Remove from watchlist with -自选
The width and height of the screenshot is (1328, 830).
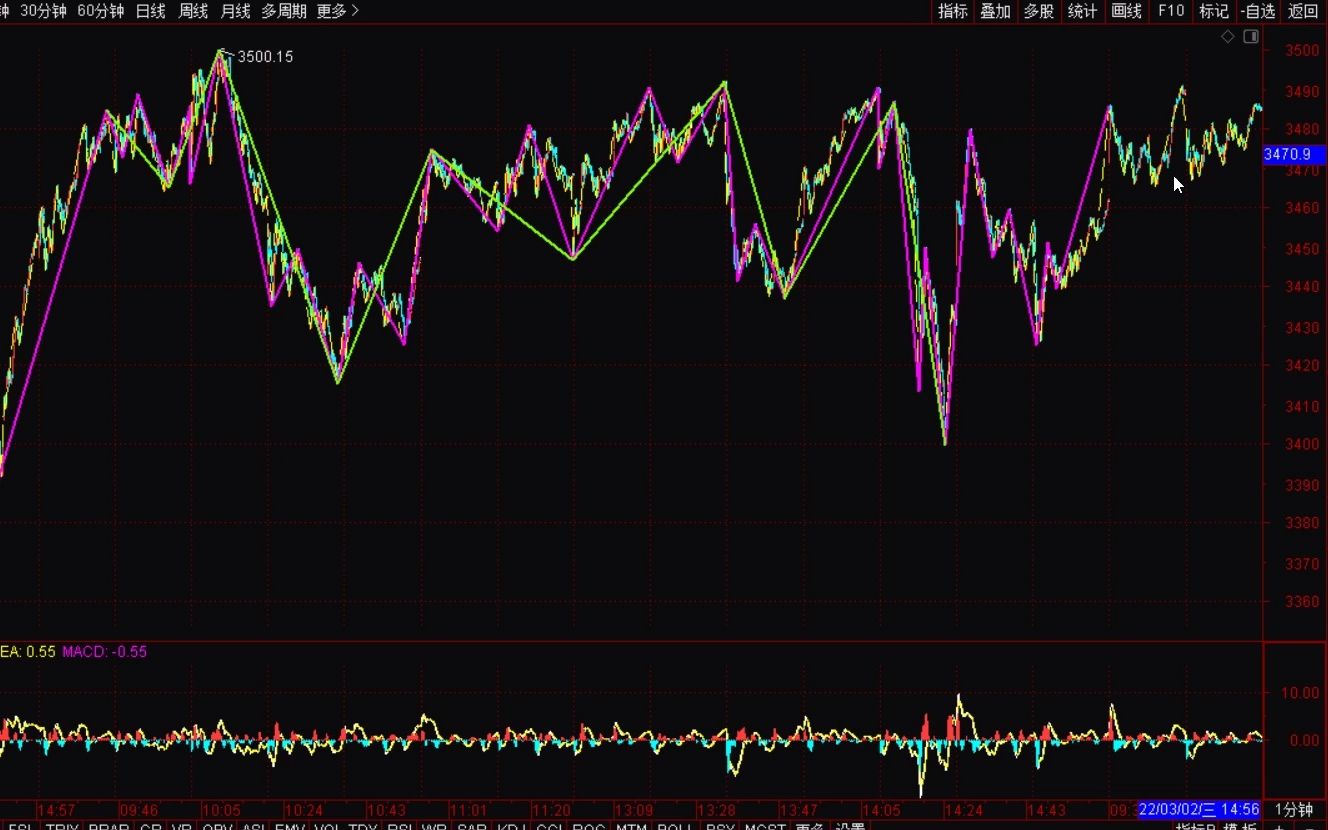click(1258, 11)
